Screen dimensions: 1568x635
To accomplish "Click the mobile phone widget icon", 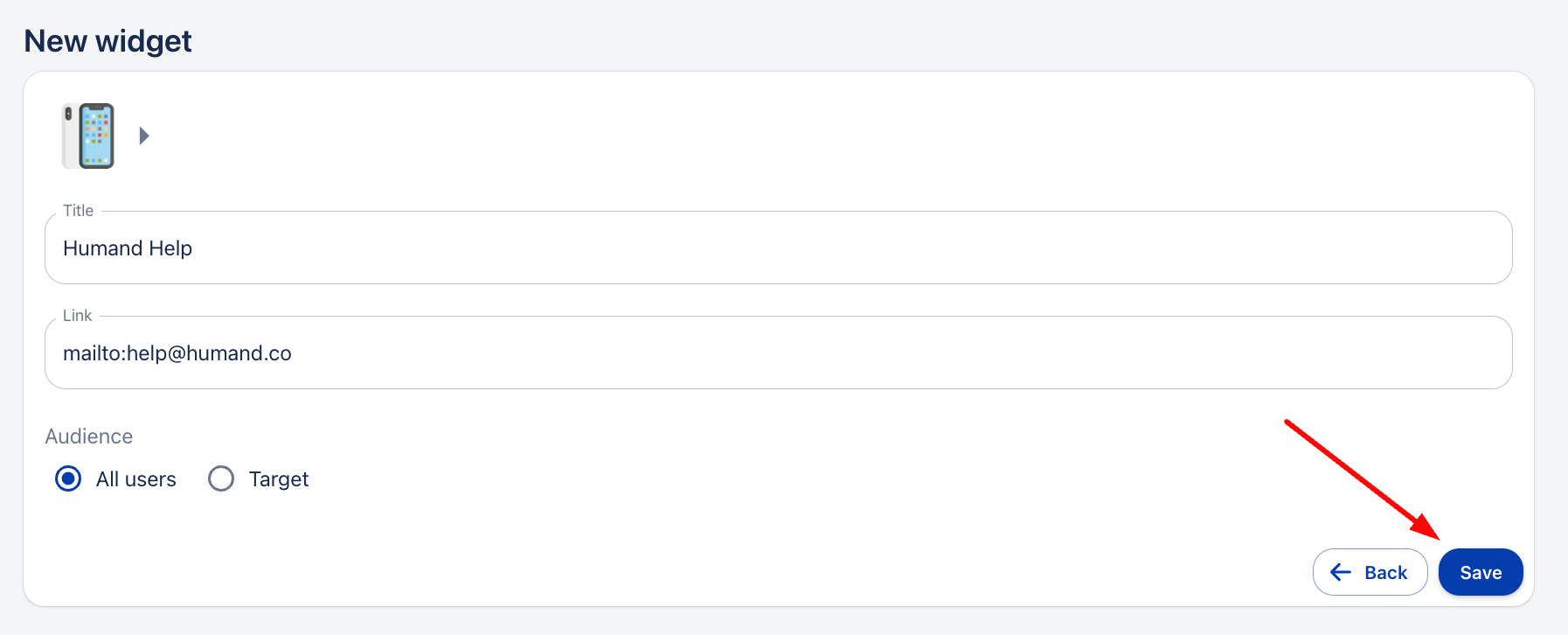I will click(x=88, y=136).
